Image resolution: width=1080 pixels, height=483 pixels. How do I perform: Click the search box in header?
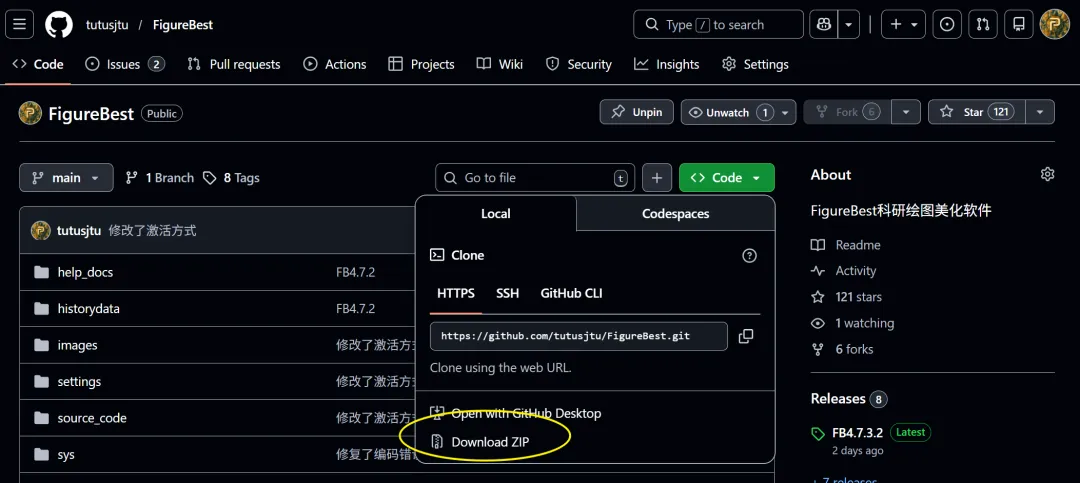pos(718,25)
